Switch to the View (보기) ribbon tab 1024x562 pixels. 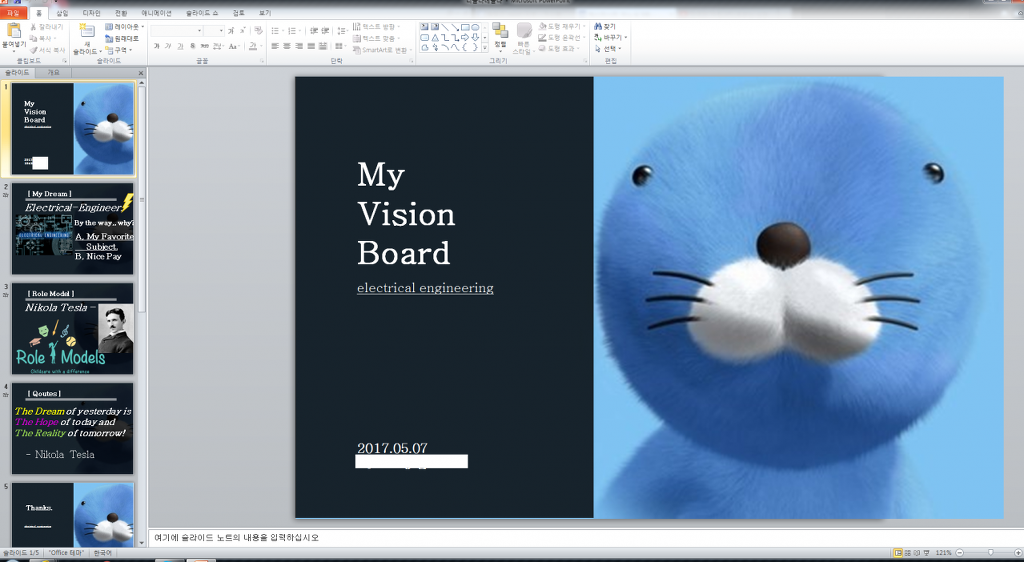(x=264, y=12)
